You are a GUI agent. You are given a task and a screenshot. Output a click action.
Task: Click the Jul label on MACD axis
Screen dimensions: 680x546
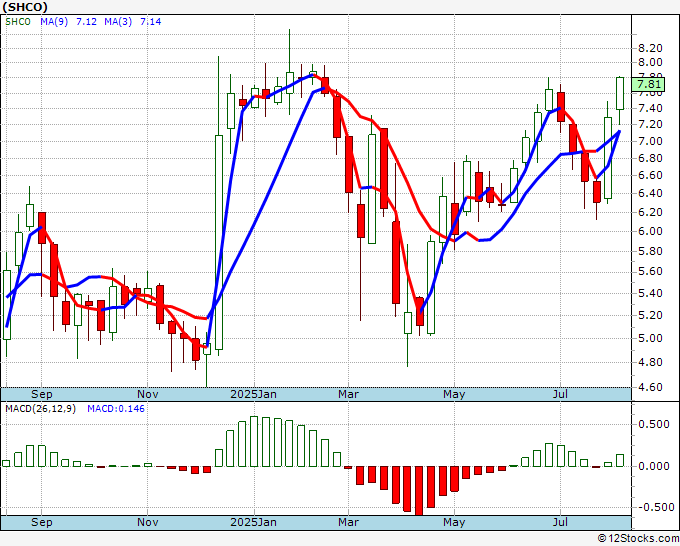(x=560, y=522)
